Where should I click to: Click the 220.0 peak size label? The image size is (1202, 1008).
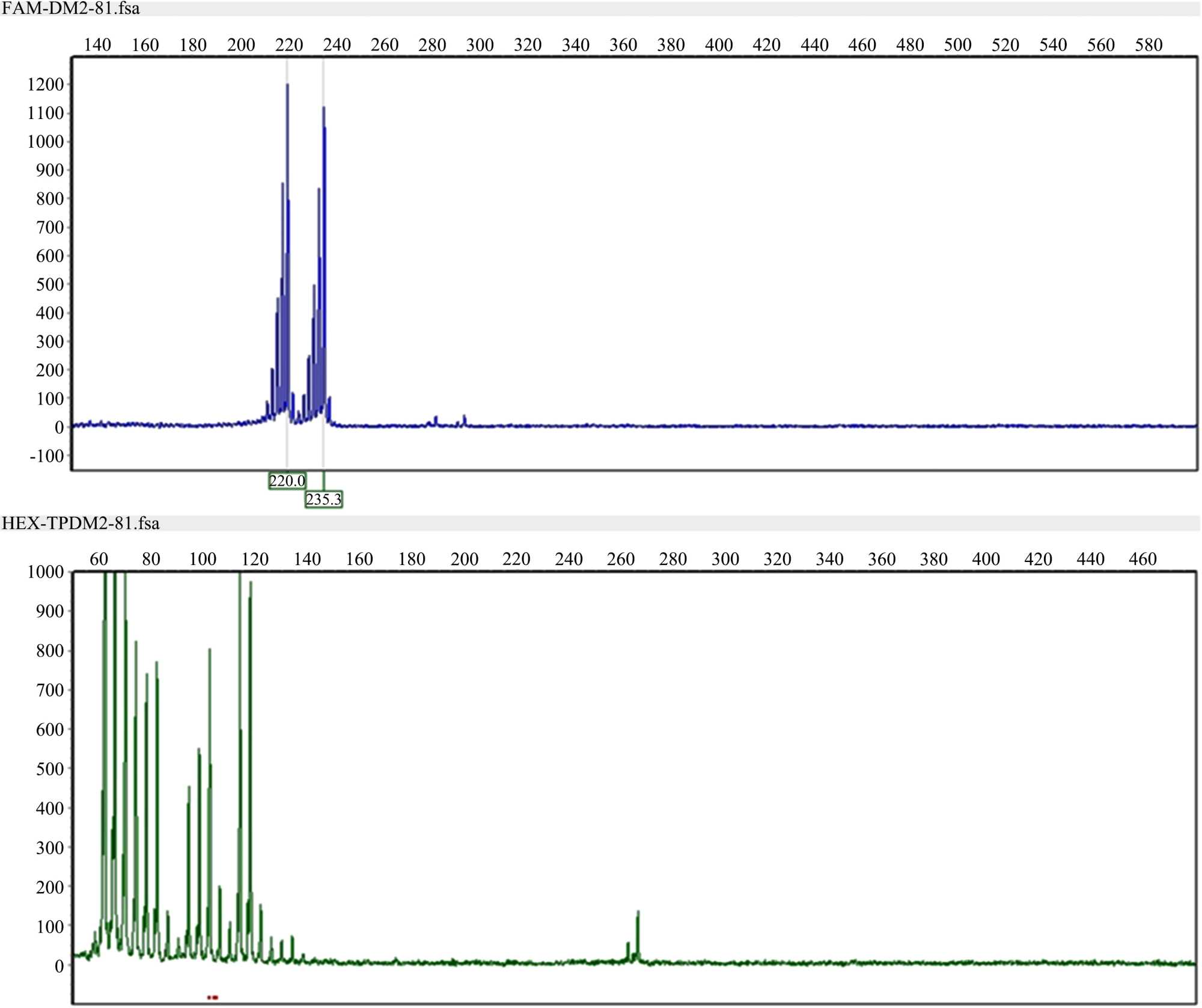[287, 481]
